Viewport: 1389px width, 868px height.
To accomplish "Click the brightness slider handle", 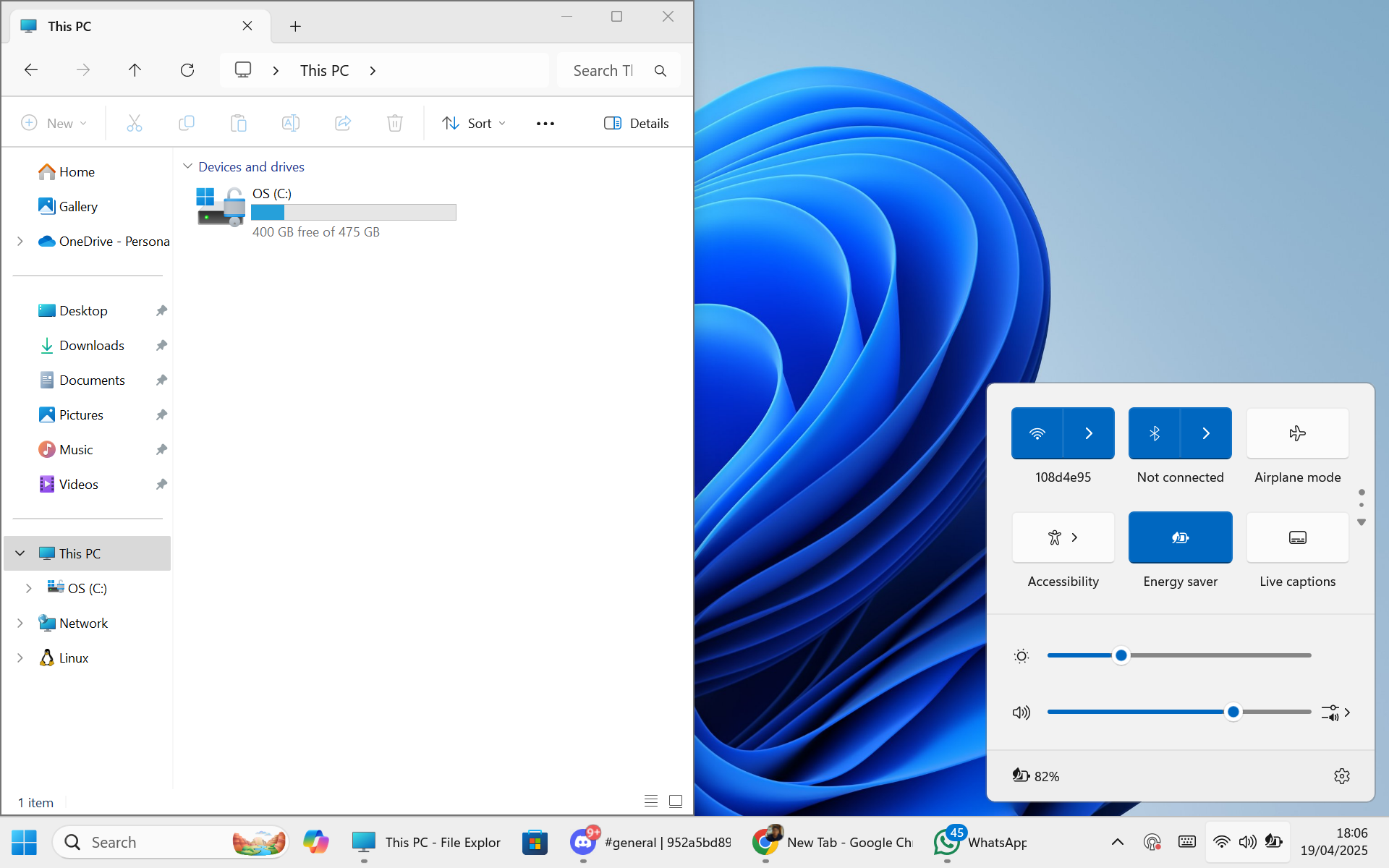I will (1121, 655).
